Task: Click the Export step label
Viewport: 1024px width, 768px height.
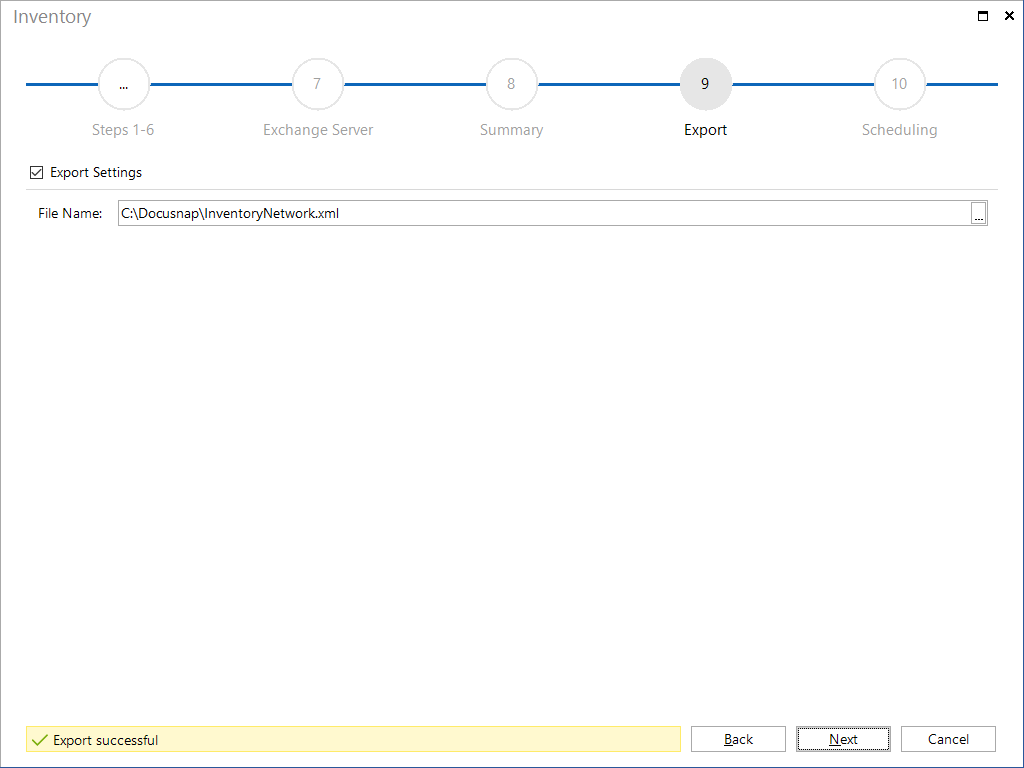Action: [x=705, y=130]
